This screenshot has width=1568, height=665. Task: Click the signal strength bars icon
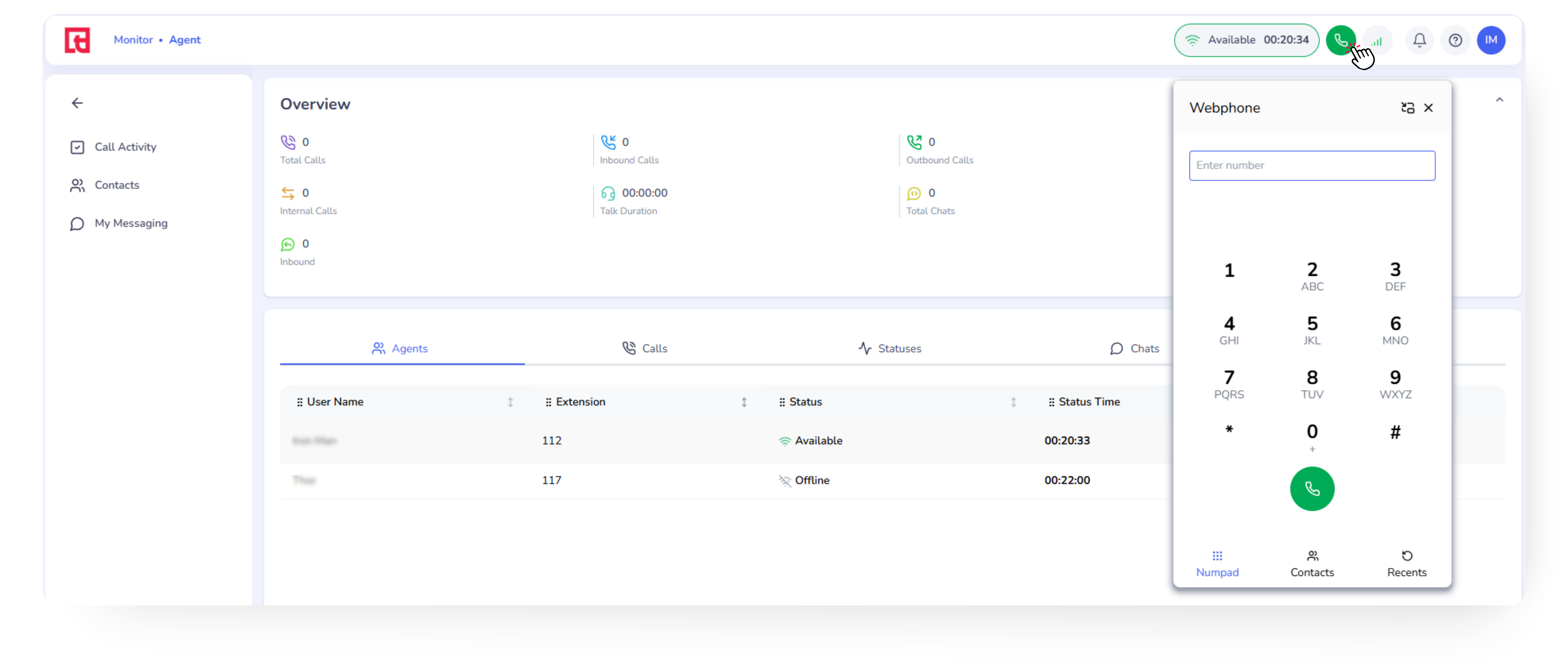1378,41
